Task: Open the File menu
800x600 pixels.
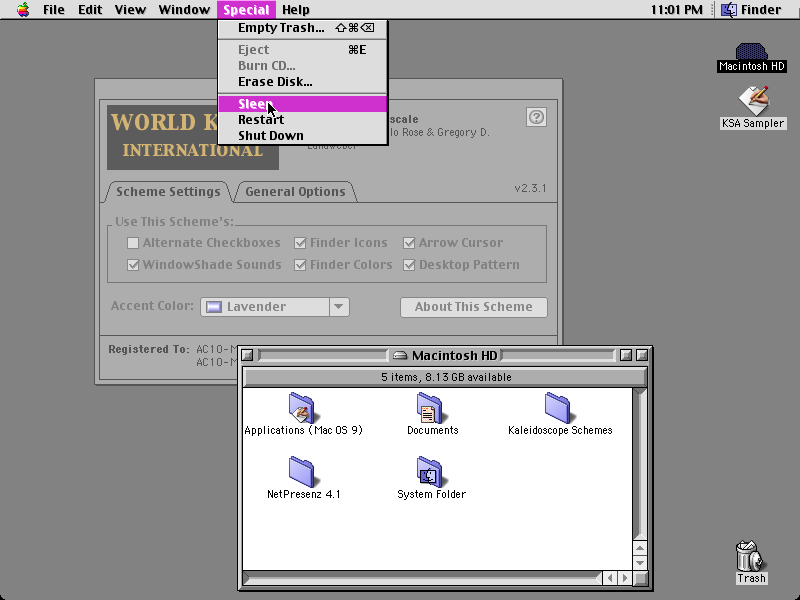Action: (x=54, y=10)
